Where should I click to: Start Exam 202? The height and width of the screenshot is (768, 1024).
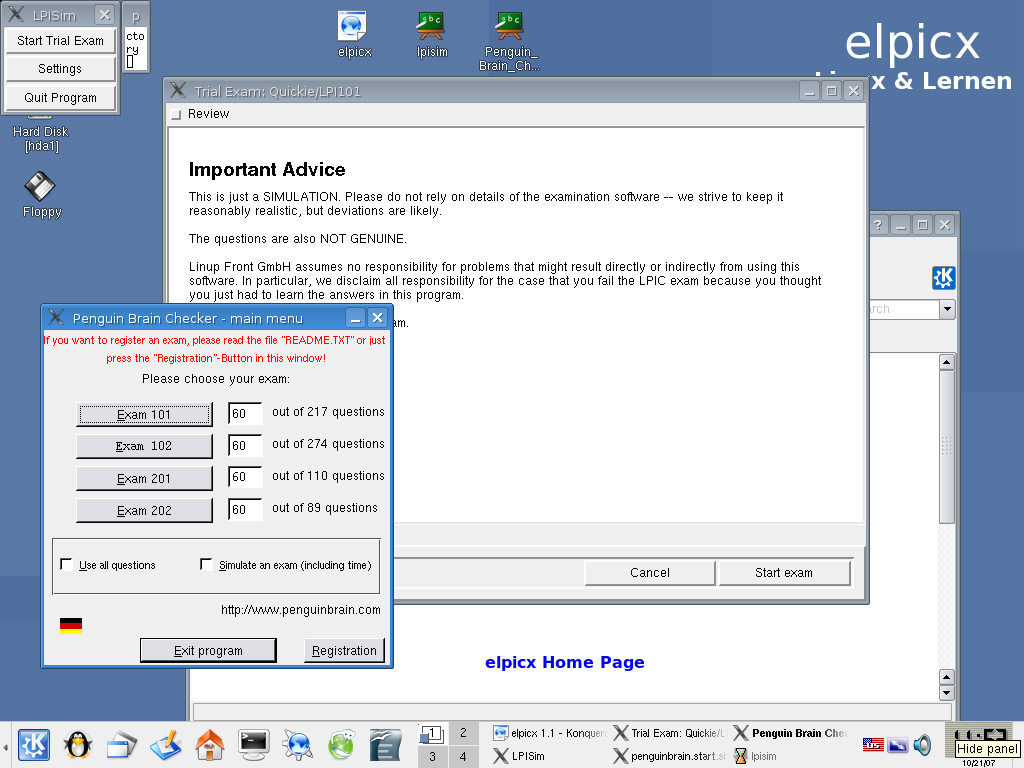click(144, 510)
